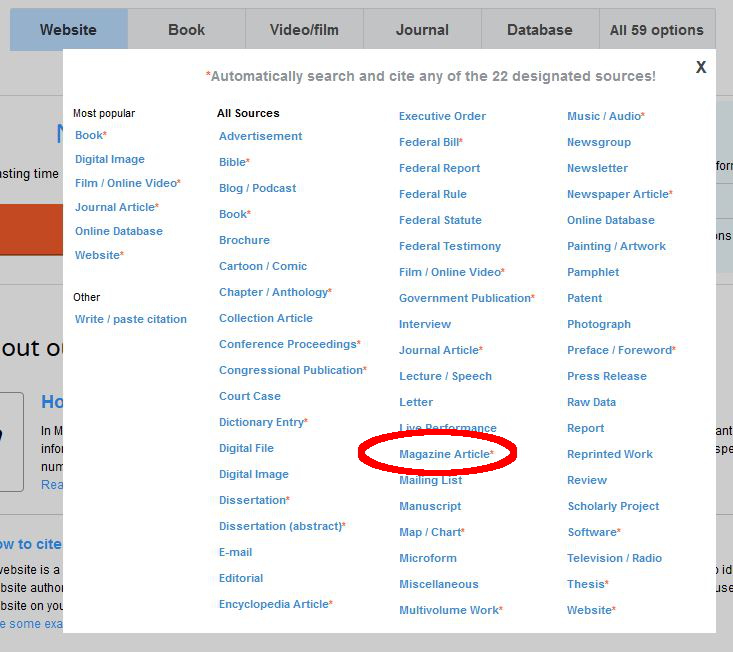Click the Multivolume Work link
The width and height of the screenshot is (733, 652).
coord(448,610)
